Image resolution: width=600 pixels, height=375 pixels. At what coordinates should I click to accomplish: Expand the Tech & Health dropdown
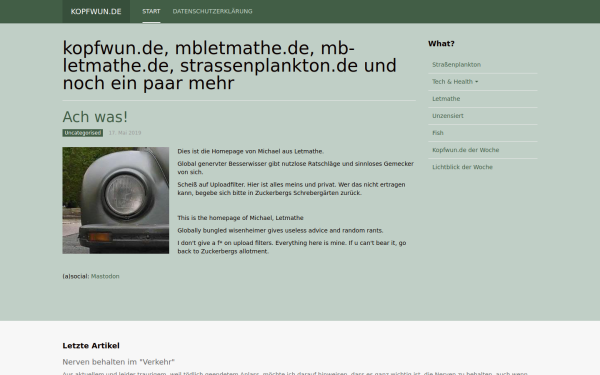coord(483,82)
